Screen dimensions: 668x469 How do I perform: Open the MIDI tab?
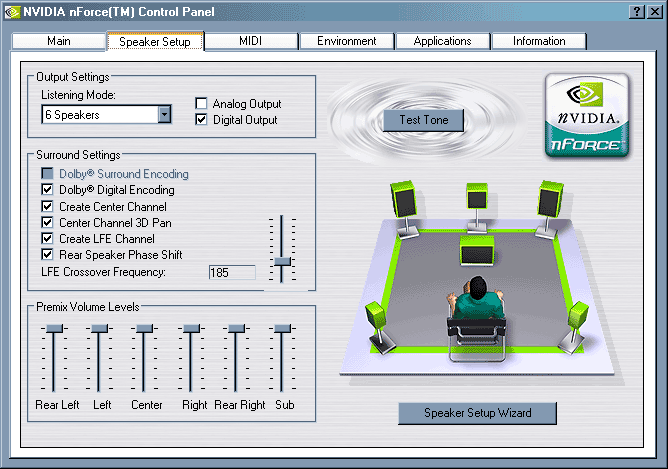coord(251,41)
